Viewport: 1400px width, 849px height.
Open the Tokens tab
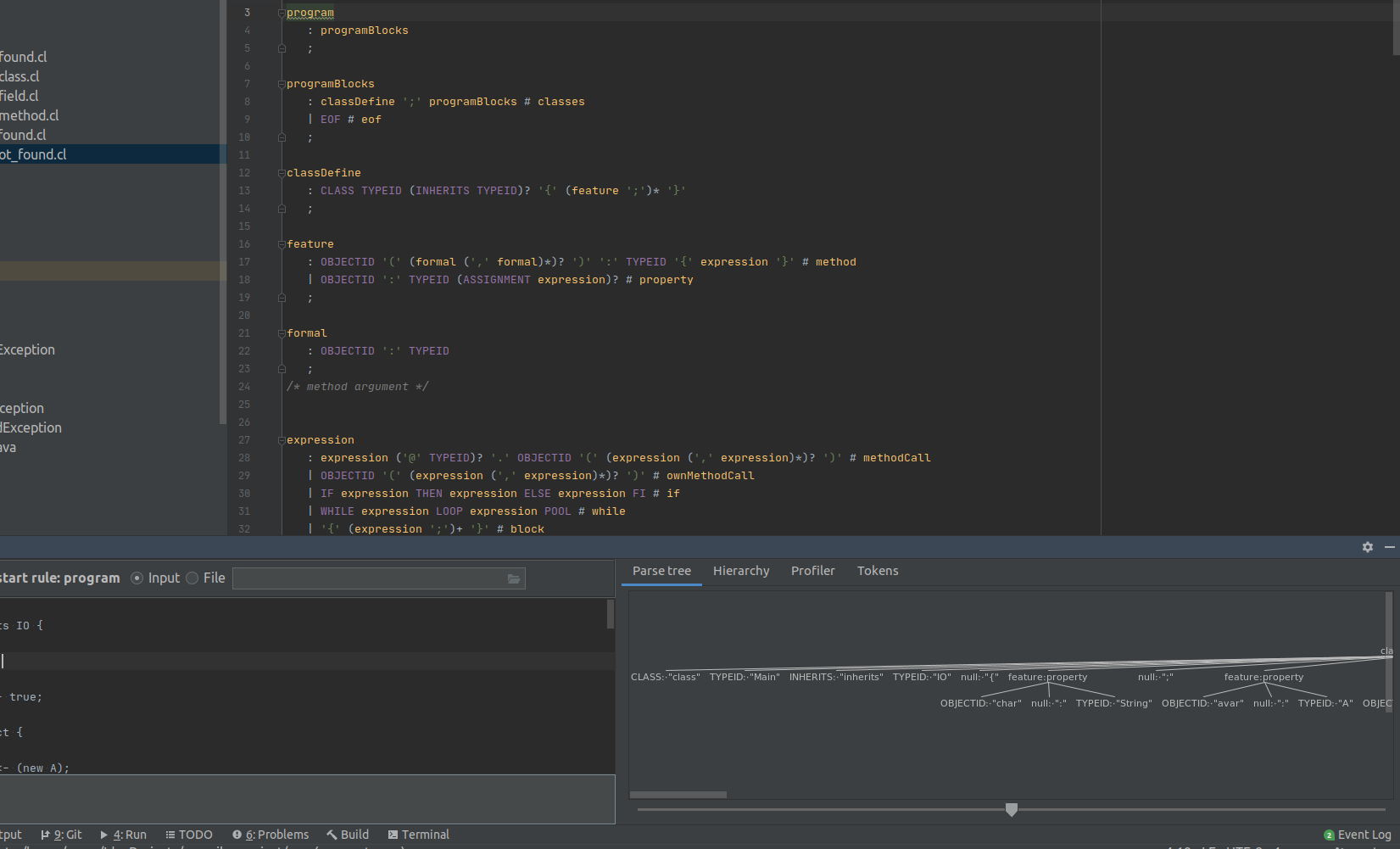click(877, 571)
